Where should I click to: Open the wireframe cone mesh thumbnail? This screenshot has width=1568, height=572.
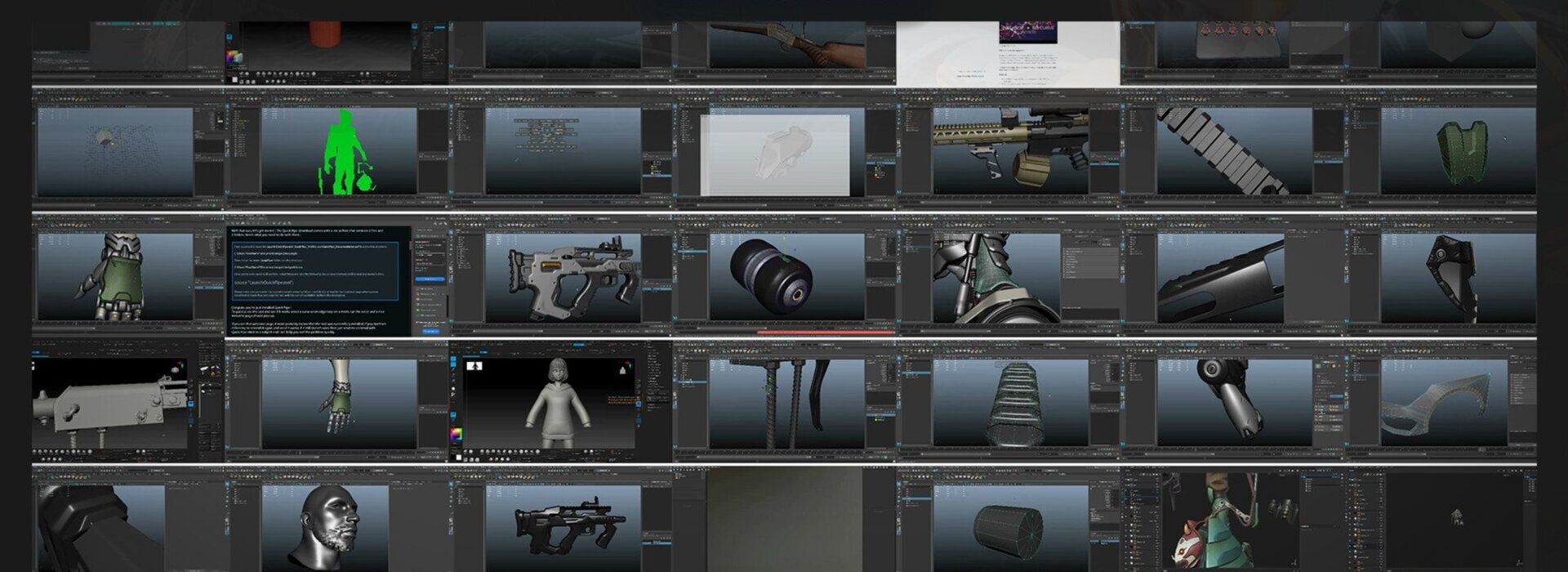pyautogui.click(x=1009, y=404)
